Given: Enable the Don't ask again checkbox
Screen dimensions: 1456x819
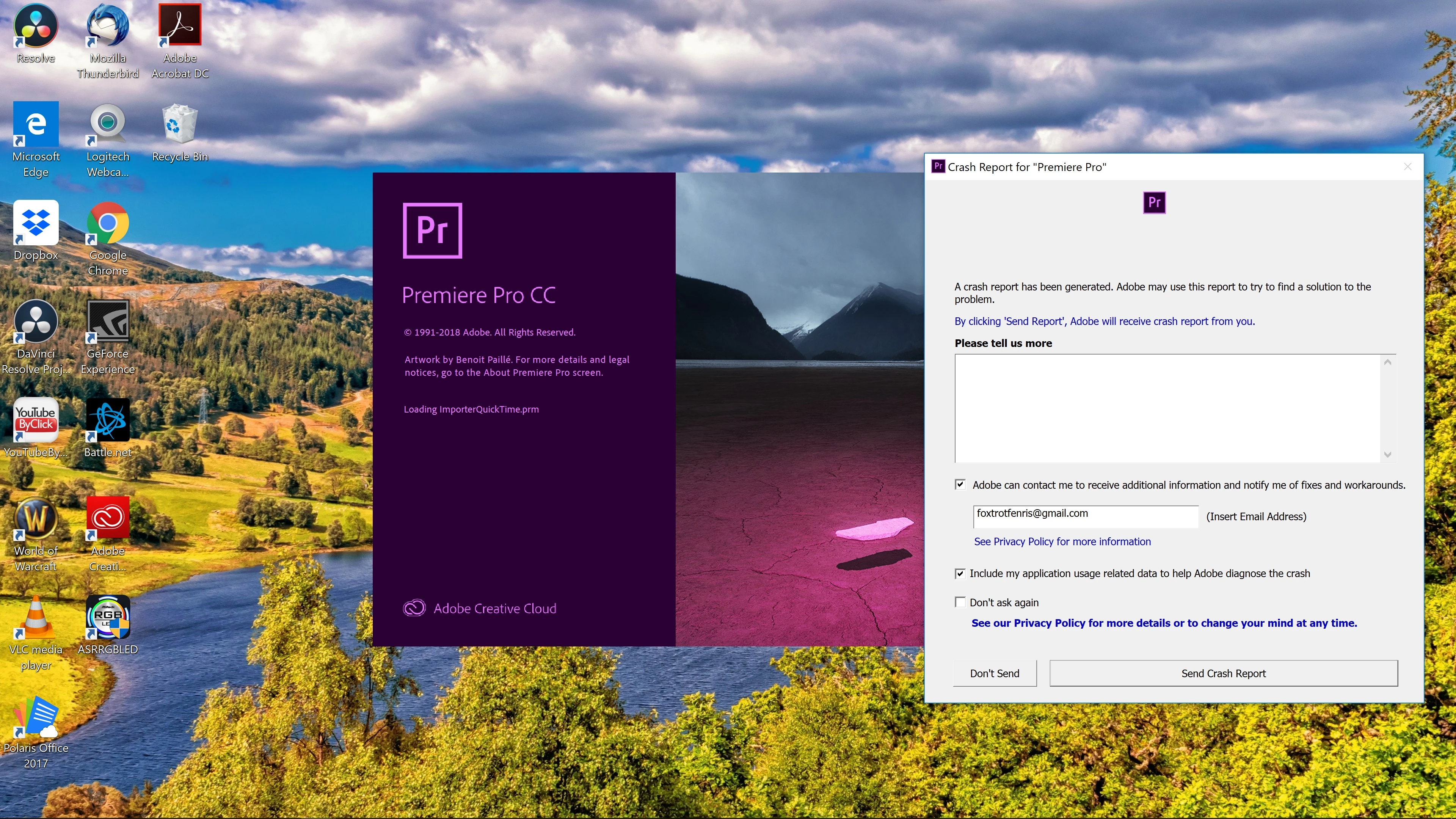Looking at the screenshot, I should pos(960,602).
